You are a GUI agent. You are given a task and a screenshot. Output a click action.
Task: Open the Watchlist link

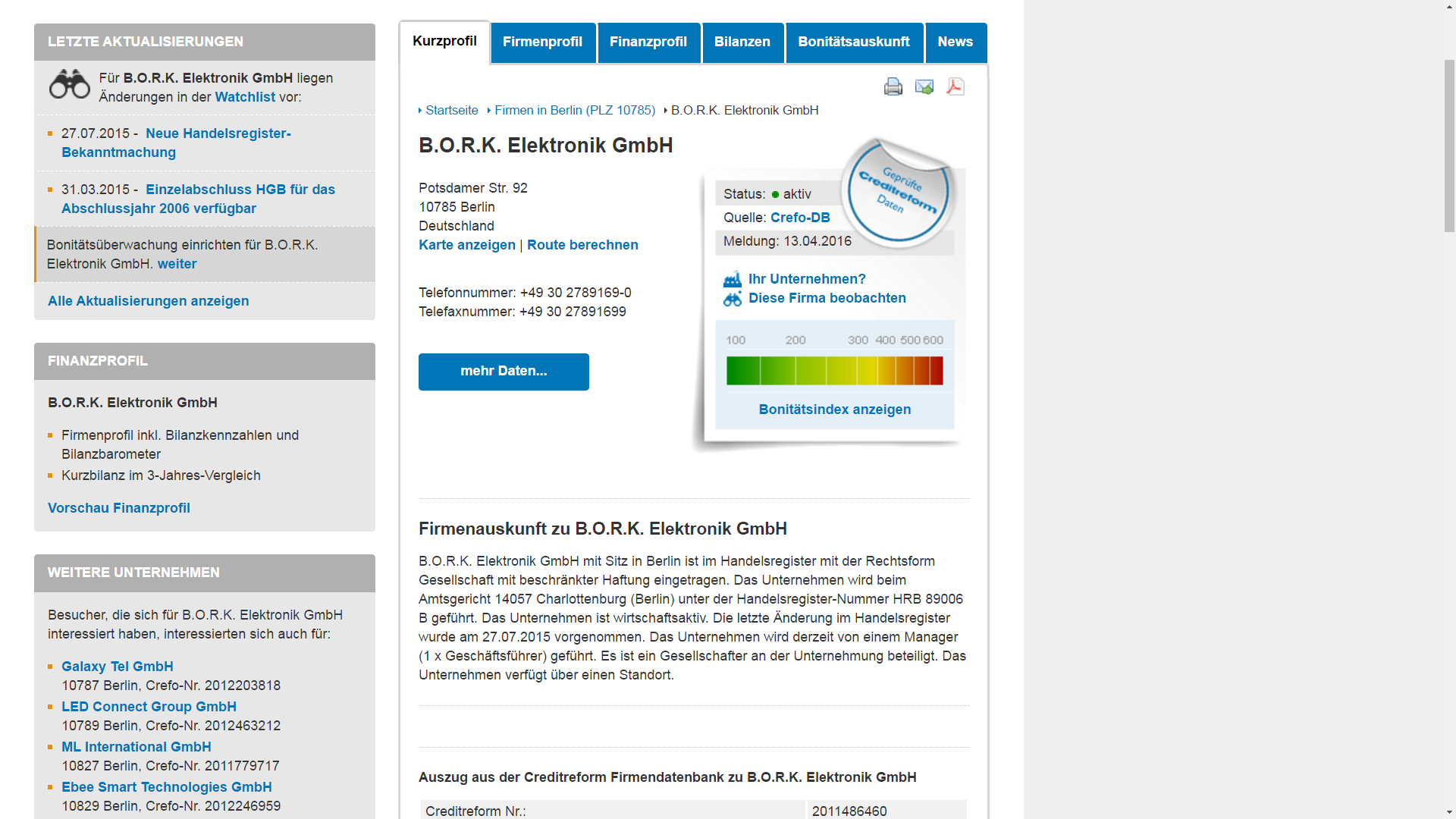(245, 97)
